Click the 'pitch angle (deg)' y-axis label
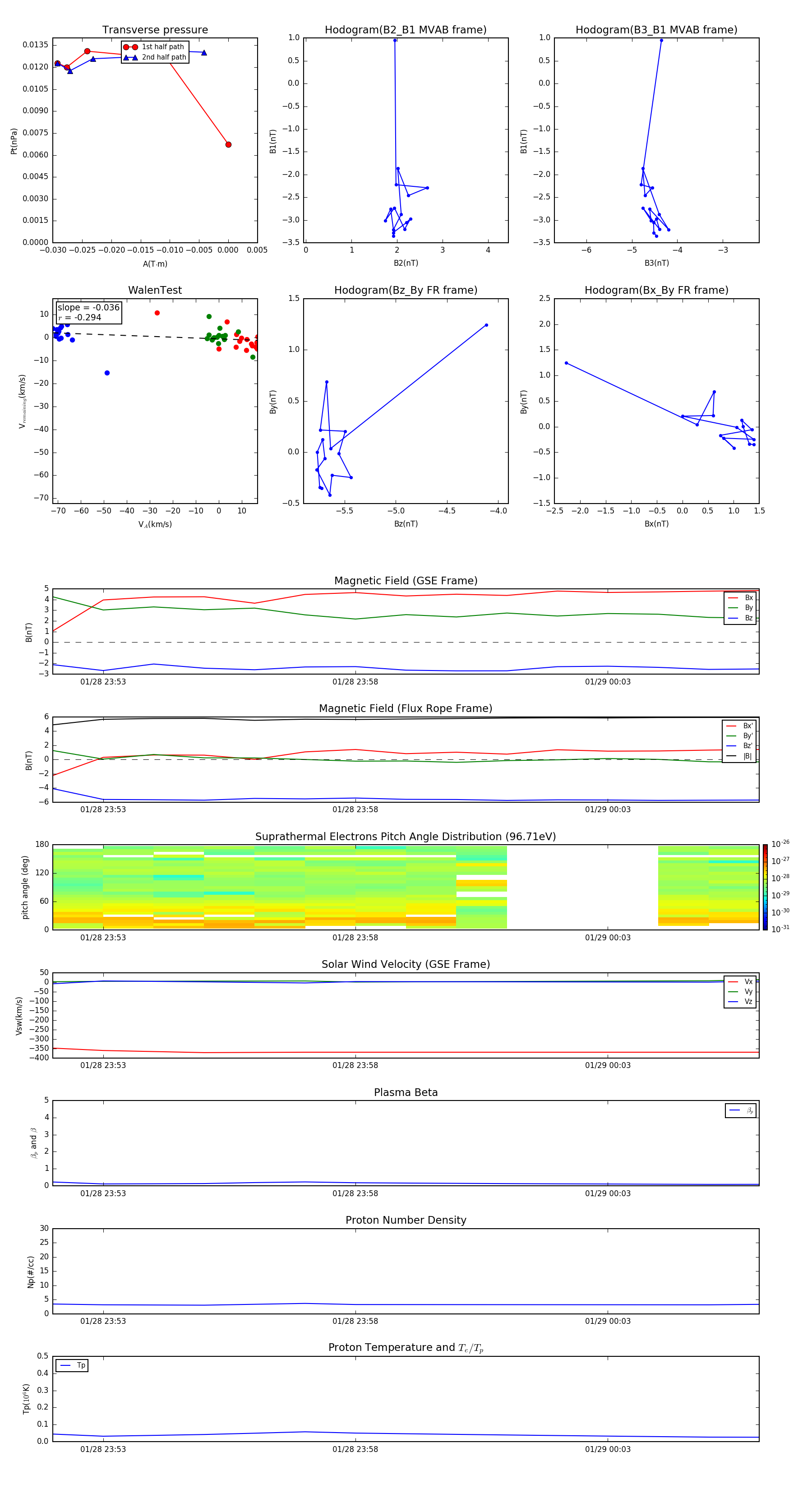 [x=25, y=887]
